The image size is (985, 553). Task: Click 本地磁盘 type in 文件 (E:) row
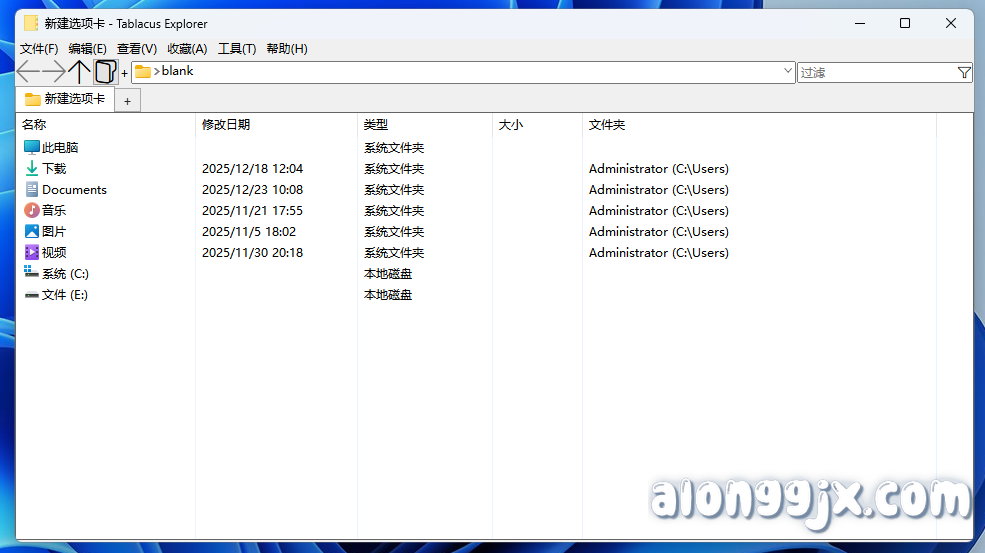point(388,295)
